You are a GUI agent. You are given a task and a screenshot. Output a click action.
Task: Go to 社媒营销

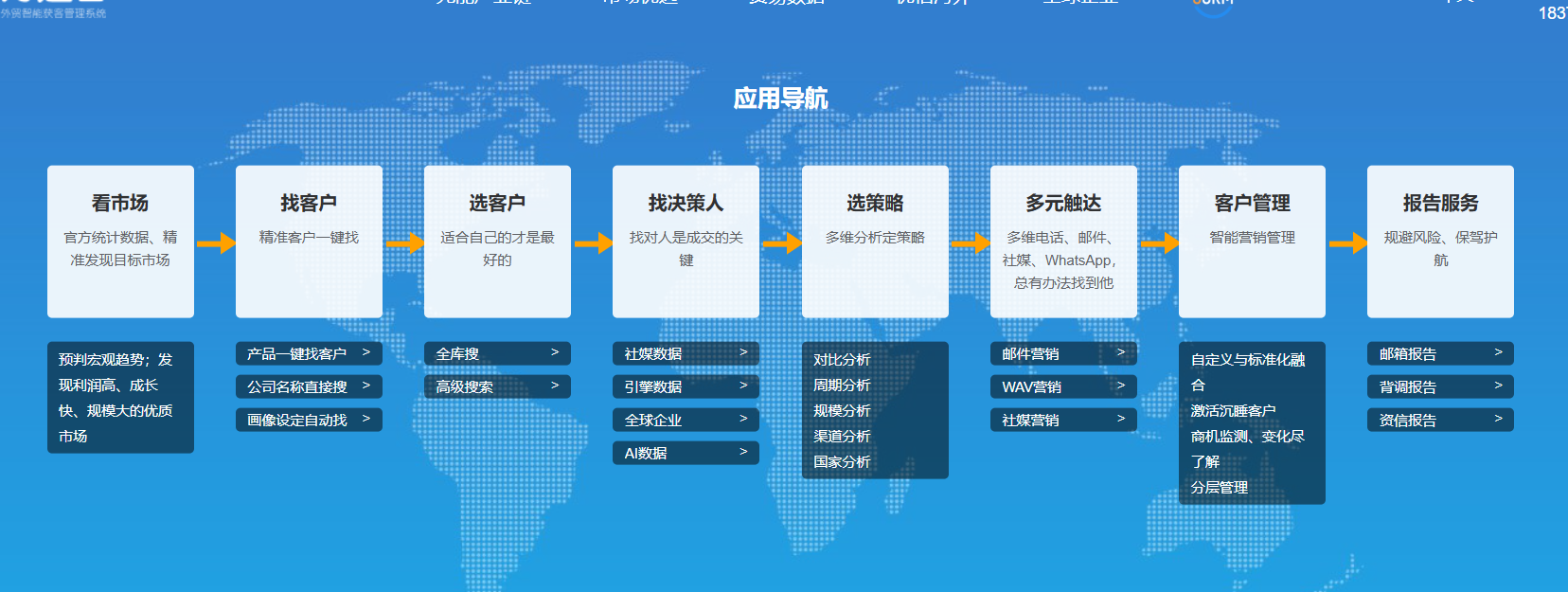click(x=1031, y=420)
